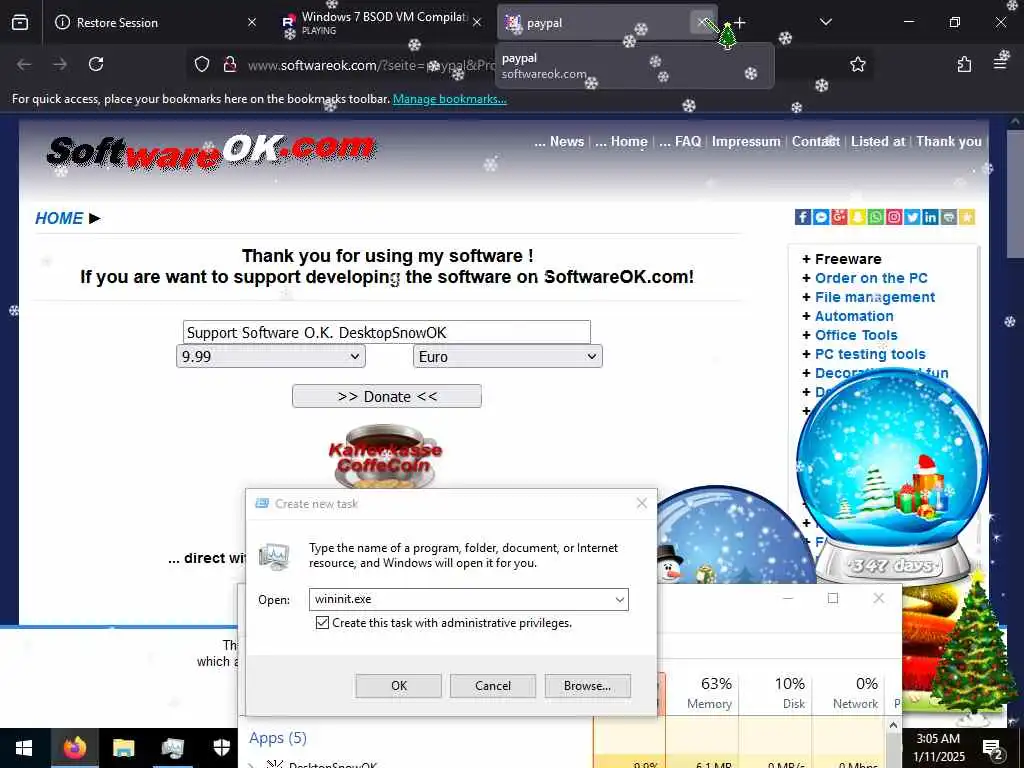Open Office Tools category
This screenshot has height=768, width=1024.
[856, 335]
